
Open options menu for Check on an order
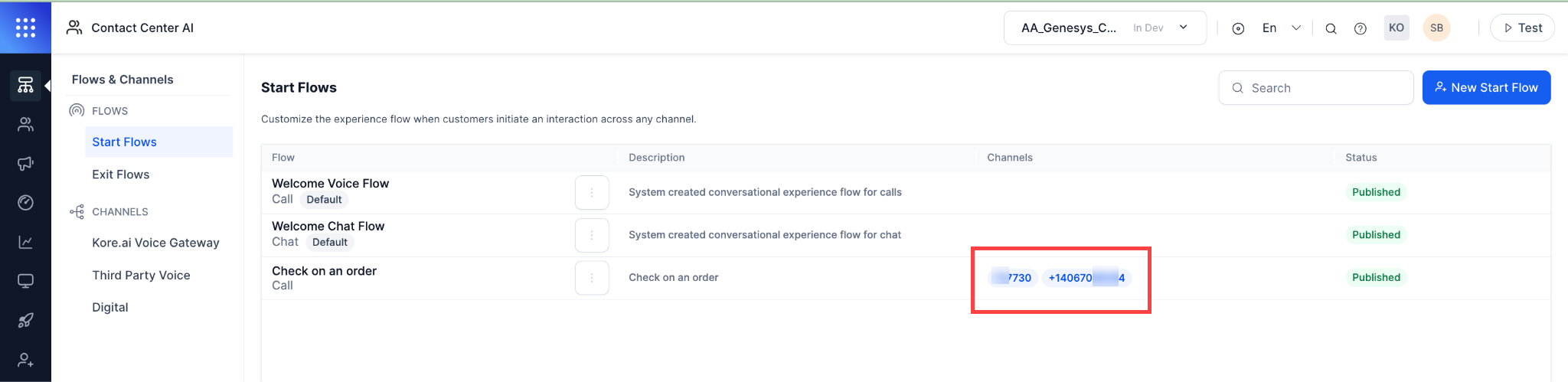coord(591,278)
